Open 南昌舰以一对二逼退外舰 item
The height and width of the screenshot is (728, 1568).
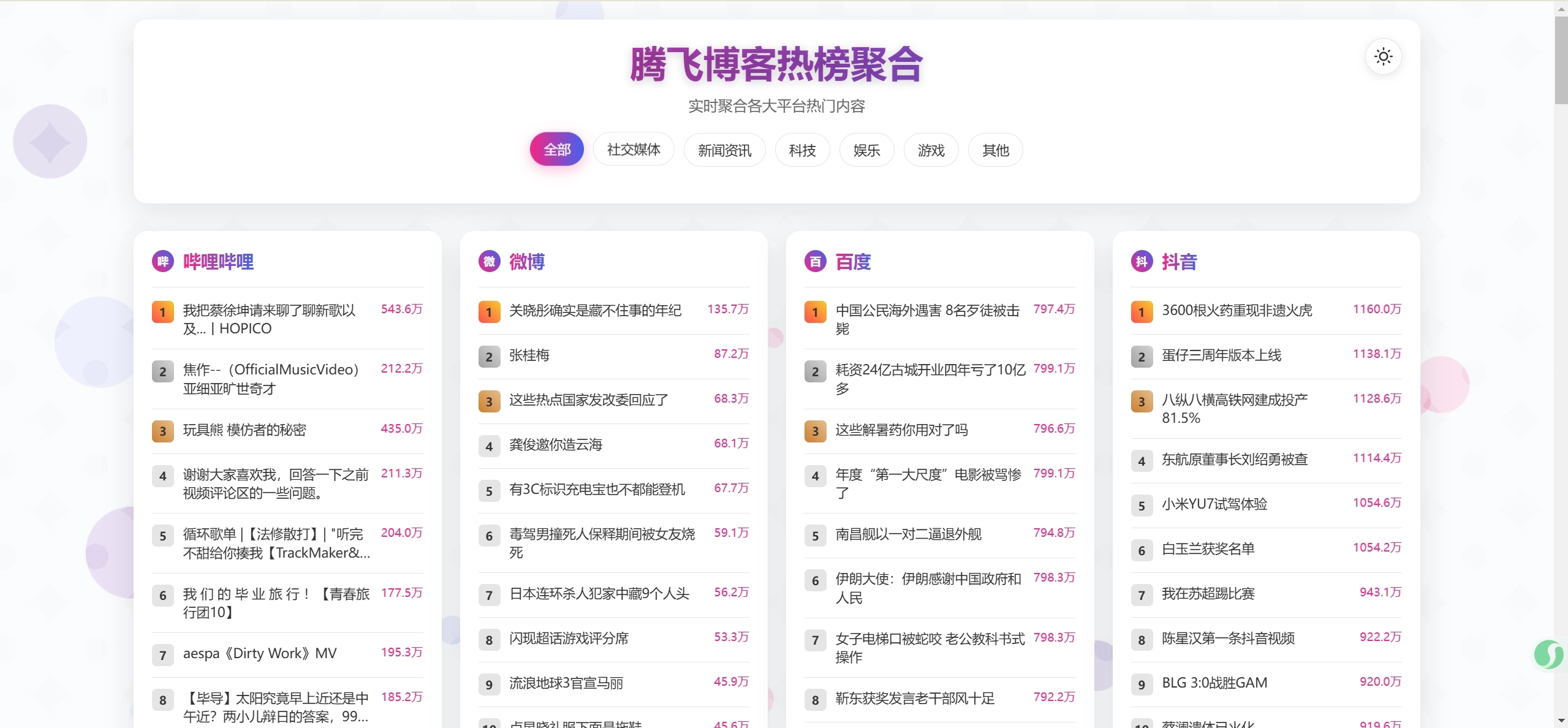click(940, 535)
